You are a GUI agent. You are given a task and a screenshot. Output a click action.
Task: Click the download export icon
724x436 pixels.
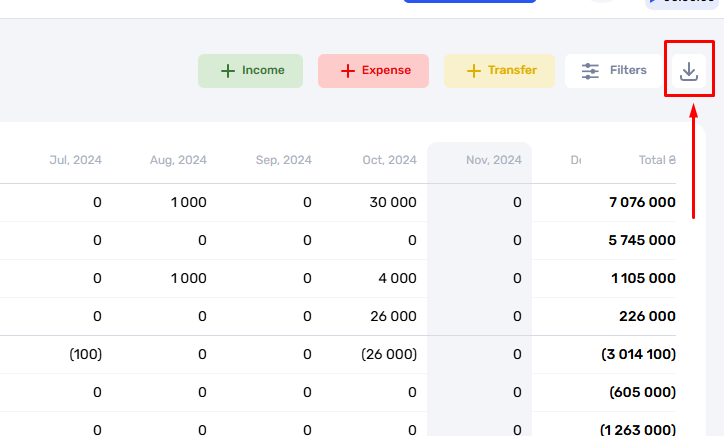pyautogui.click(x=688, y=71)
